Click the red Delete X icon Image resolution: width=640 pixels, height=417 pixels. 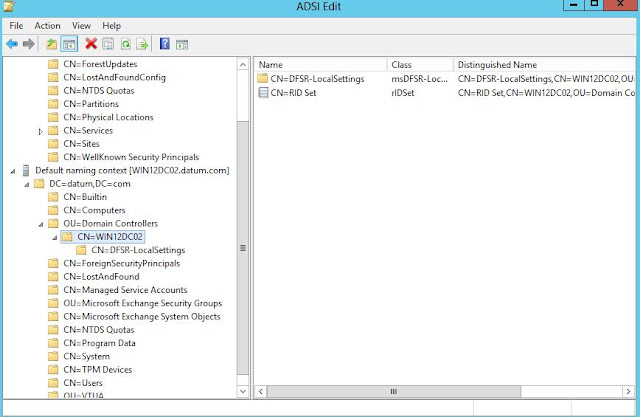click(x=91, y=43)
